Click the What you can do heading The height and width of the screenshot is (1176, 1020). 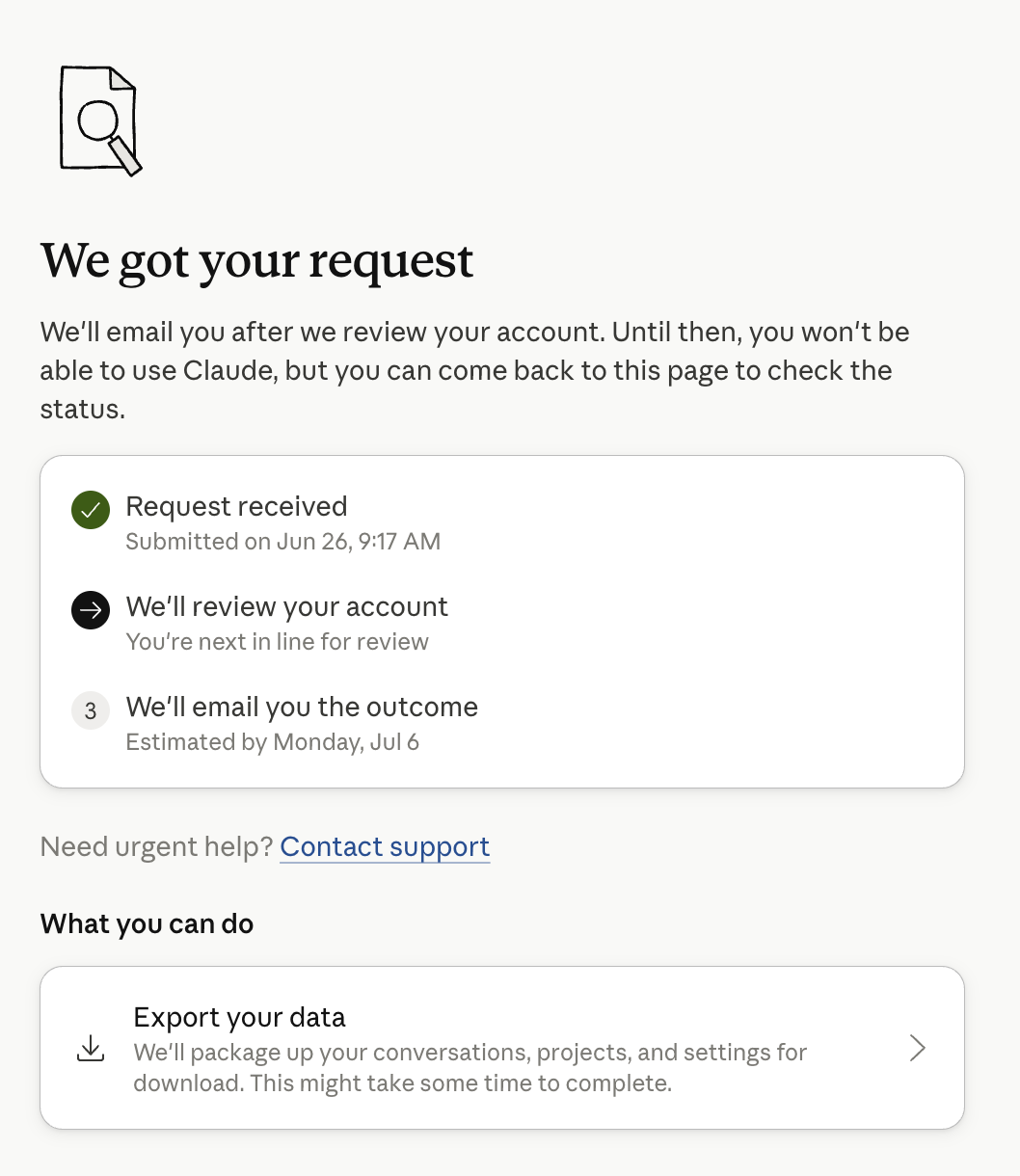147,923
